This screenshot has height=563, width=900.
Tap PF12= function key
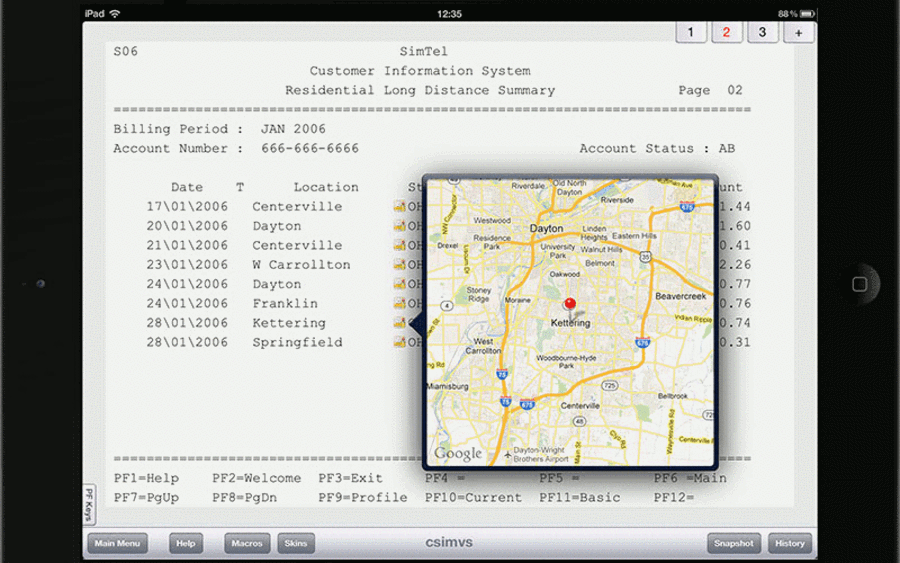click(x=674, y=498)
